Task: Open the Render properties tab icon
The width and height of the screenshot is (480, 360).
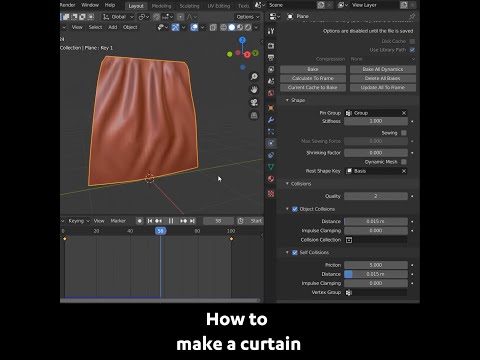Action: point(271,45)
